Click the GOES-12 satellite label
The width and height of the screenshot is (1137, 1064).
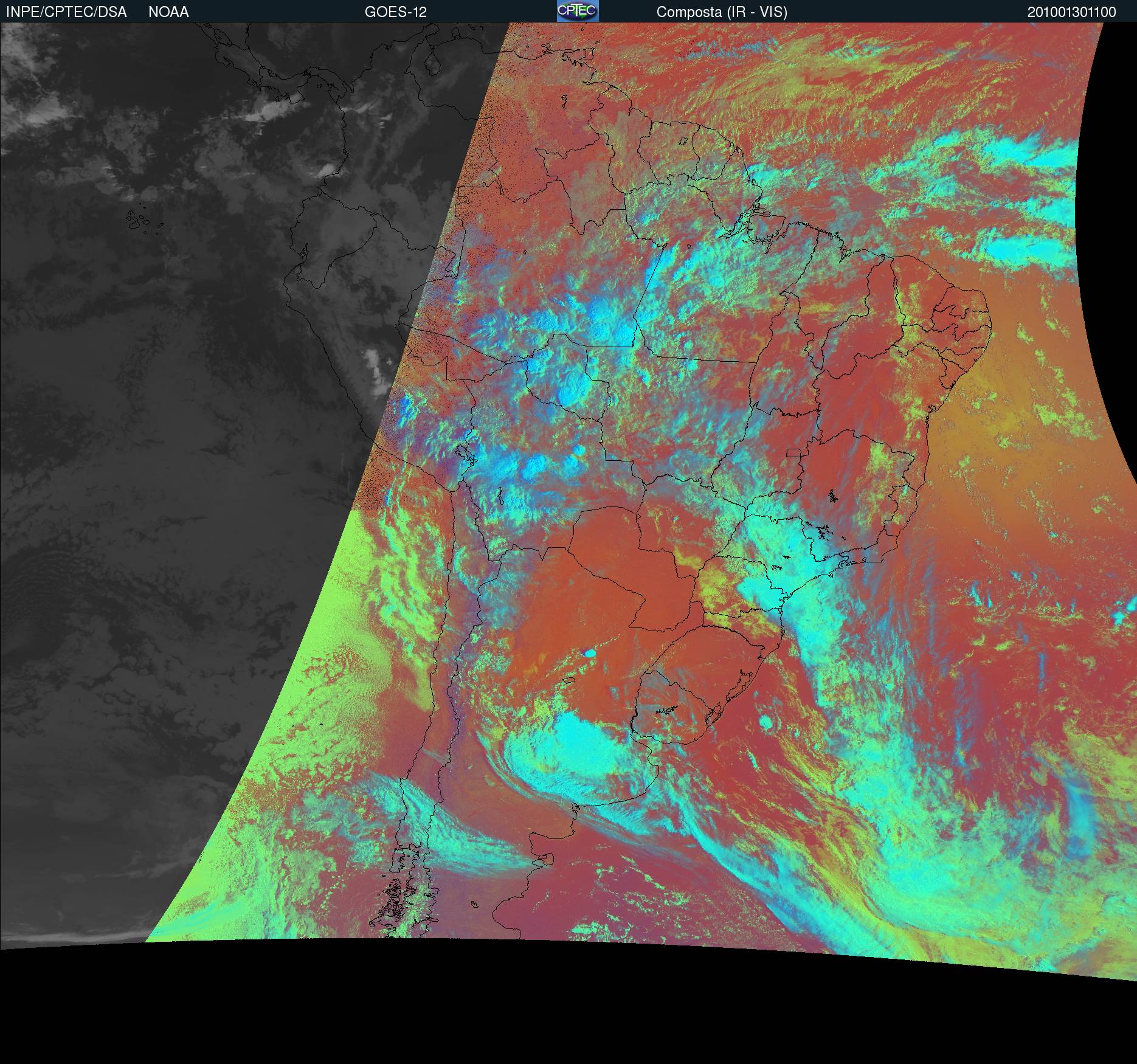pyautogui.click(x=396, y=12)
